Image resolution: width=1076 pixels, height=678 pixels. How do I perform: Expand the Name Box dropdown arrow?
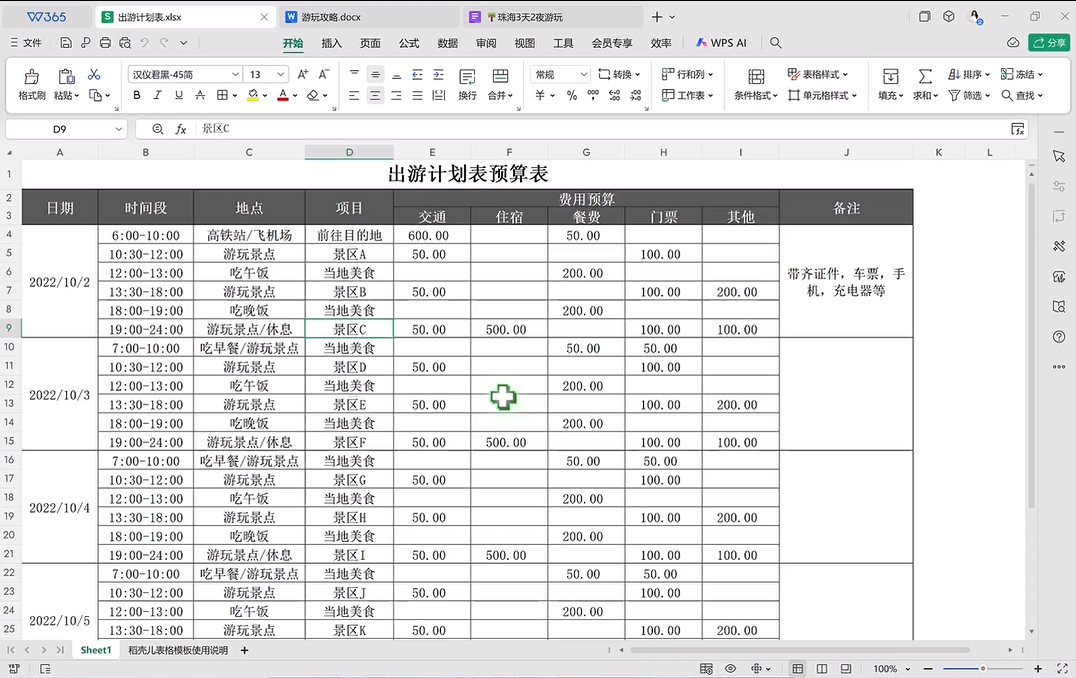pos(119,129)
